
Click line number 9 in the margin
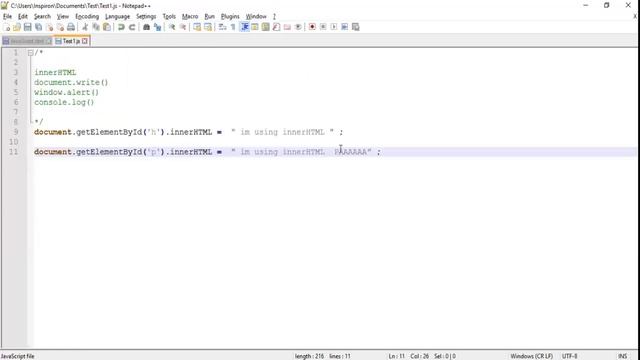pos(16,132)
